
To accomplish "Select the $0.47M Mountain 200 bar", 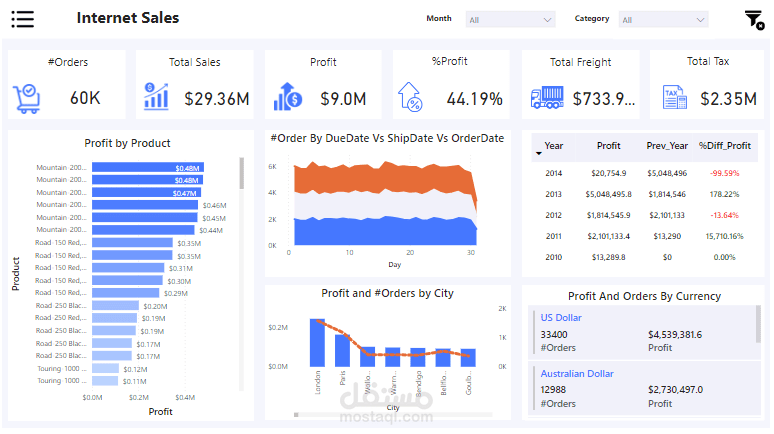I will (x=146, y=193).
